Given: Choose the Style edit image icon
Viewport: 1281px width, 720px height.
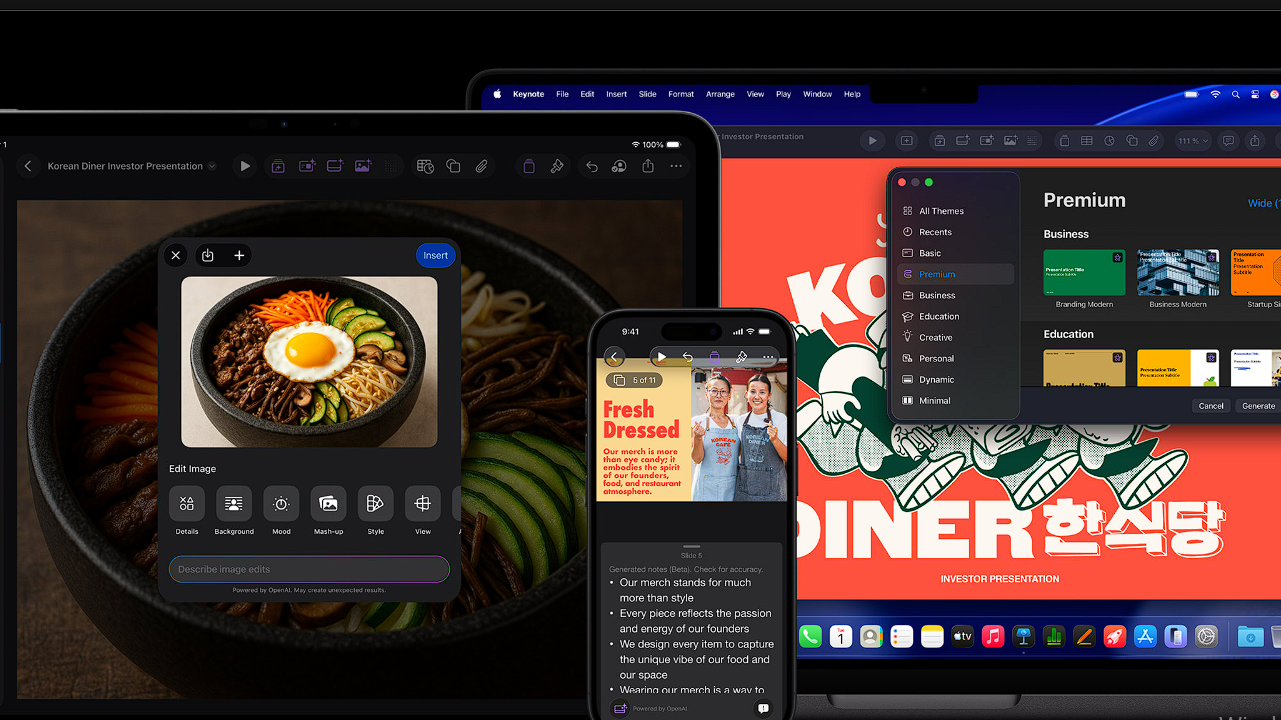Looking at the screenshot, I should point(375,504).
